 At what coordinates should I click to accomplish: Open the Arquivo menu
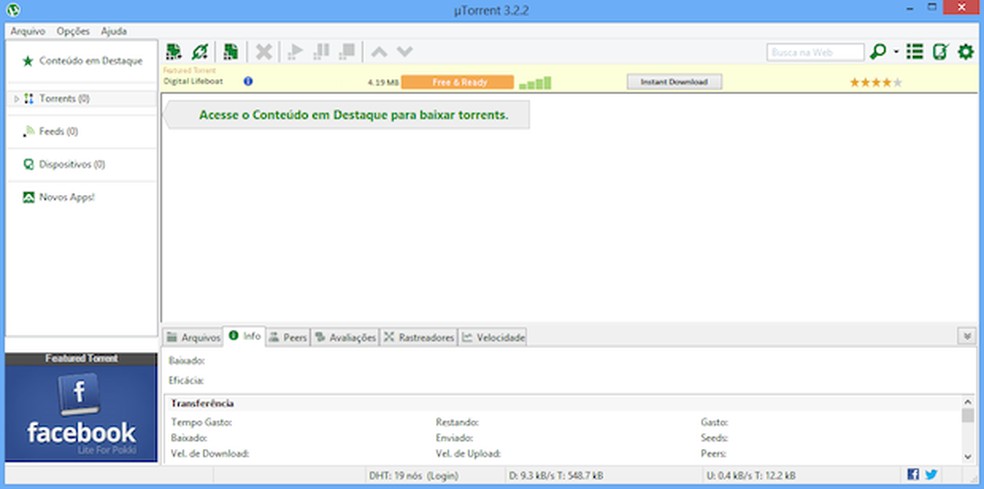click(28, 31)
